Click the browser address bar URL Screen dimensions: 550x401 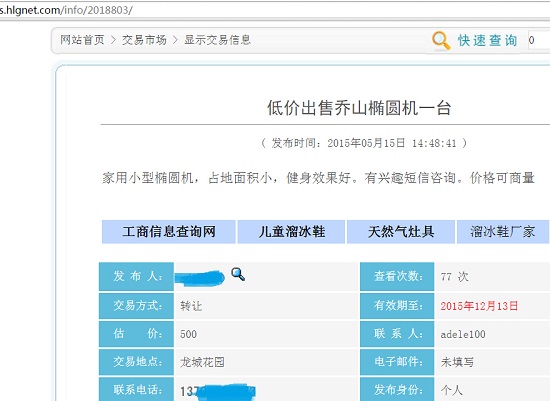66,10
